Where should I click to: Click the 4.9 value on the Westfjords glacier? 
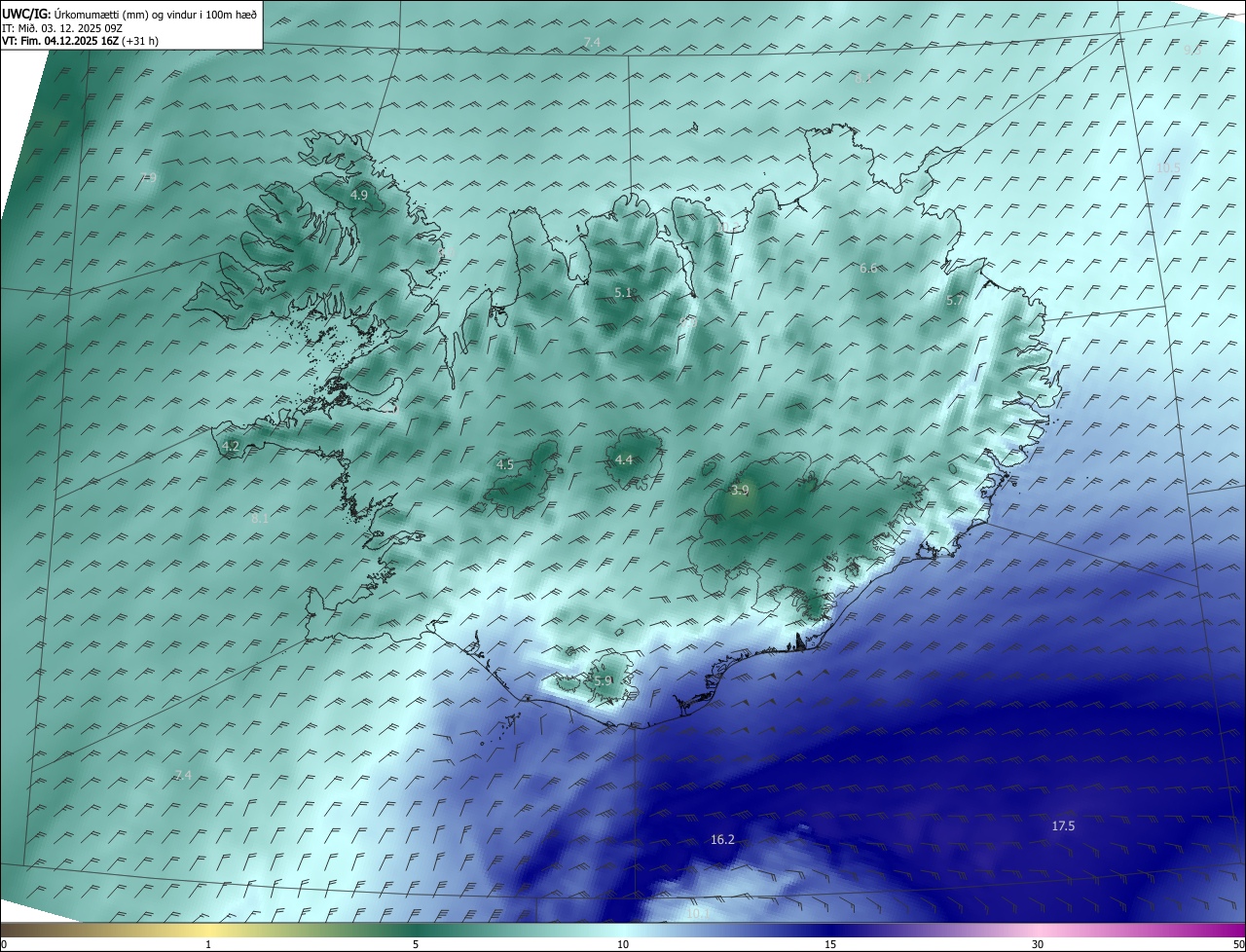click(x=359, y=195)
